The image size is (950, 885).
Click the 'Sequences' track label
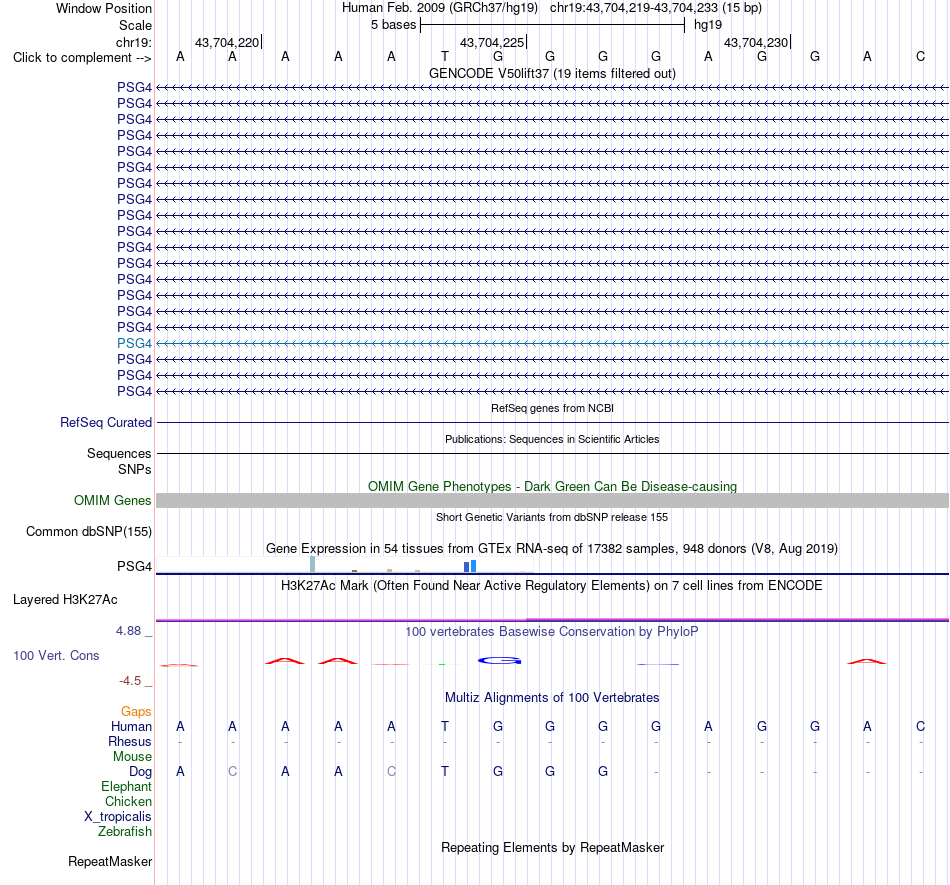tap(119, 454)
